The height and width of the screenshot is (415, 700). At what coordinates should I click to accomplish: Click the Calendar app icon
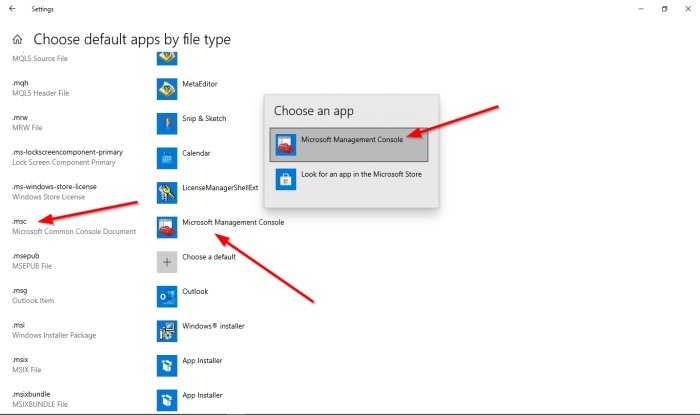coord(167,158)
